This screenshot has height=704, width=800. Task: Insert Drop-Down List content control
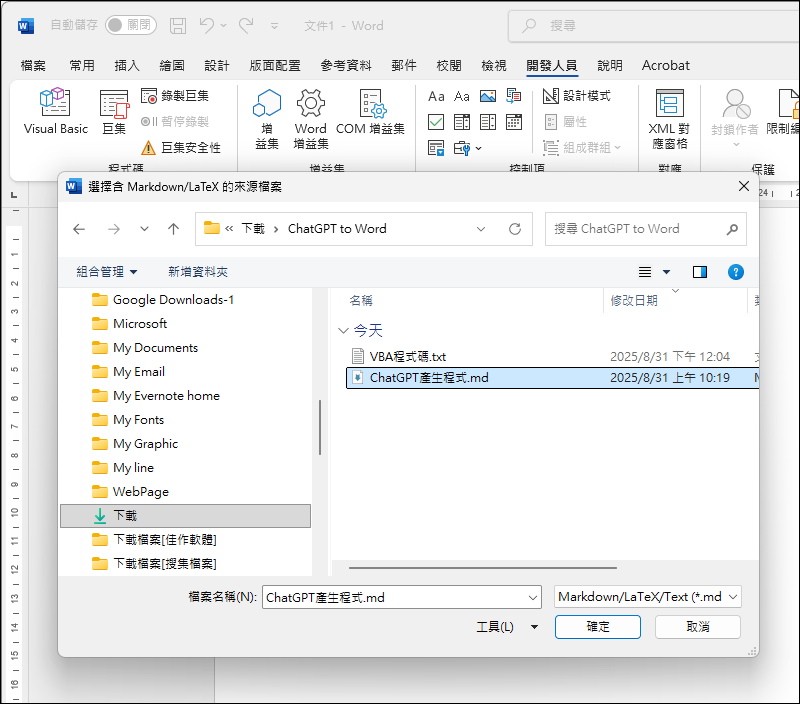(x=488, y=122)
